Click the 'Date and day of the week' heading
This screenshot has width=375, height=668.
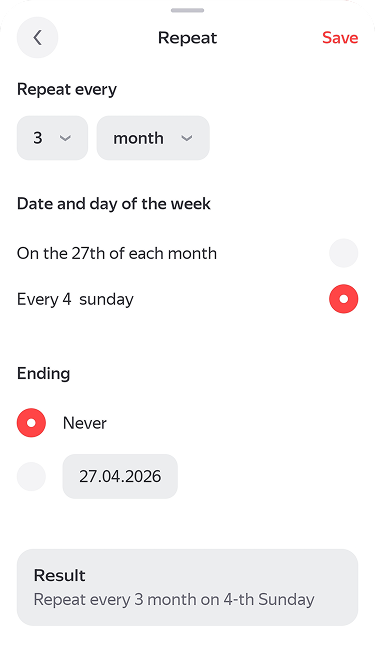pos(114,204)
